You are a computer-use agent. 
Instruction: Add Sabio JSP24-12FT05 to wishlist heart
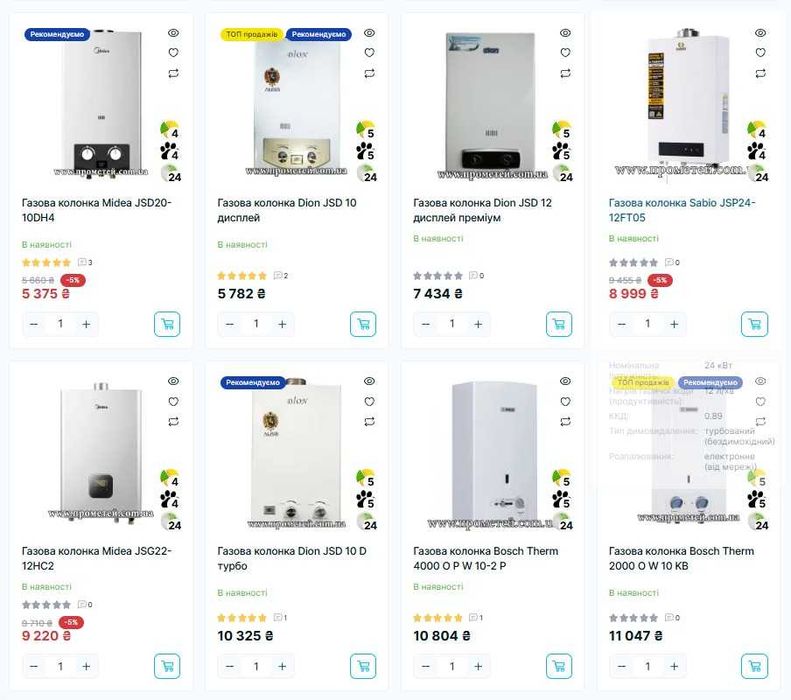[x=760, y=52]
